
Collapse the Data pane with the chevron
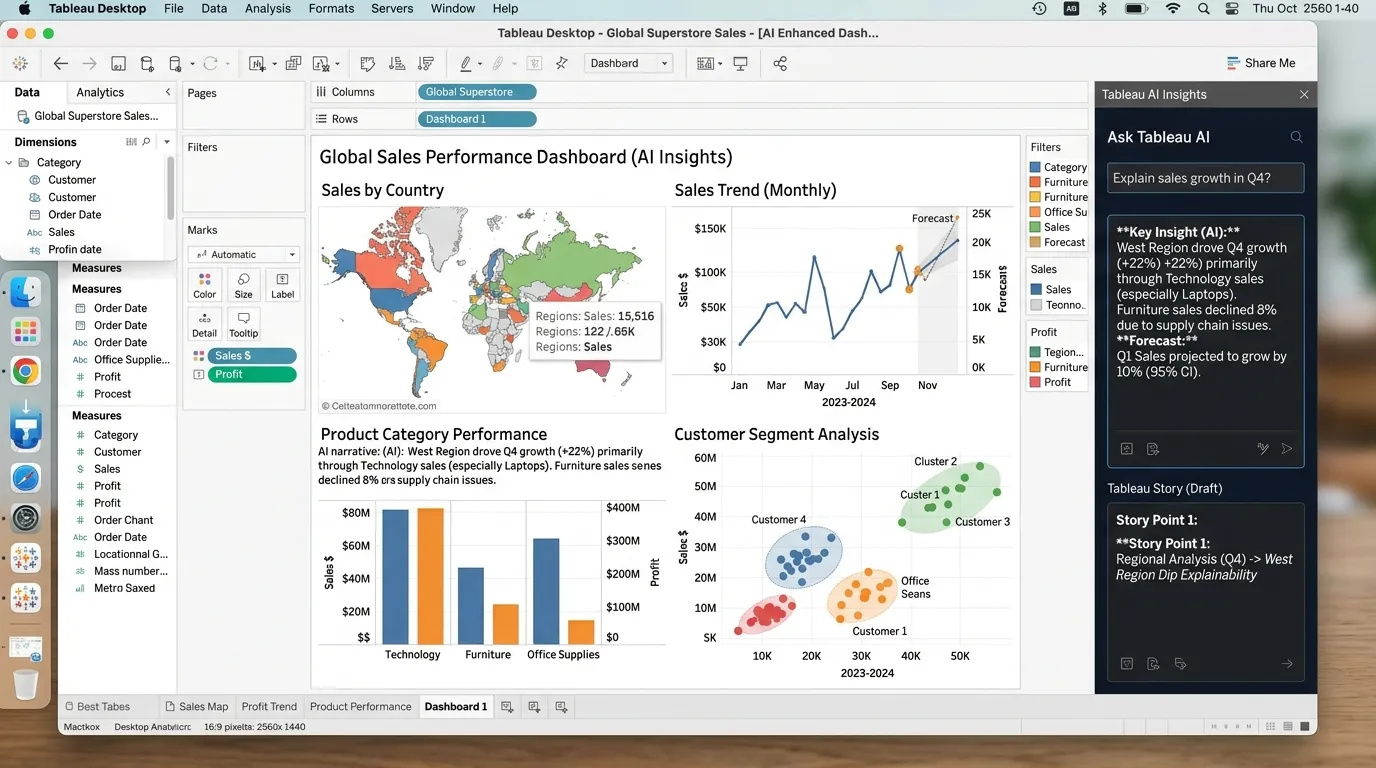167,92
